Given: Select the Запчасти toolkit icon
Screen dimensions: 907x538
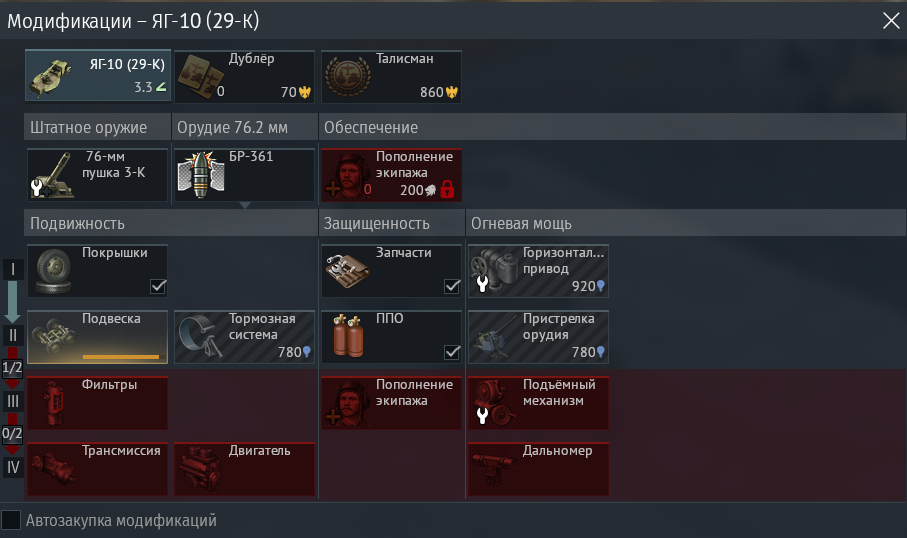Looking at the screenshot, I should pyautogui.click(x=348, y=271).
